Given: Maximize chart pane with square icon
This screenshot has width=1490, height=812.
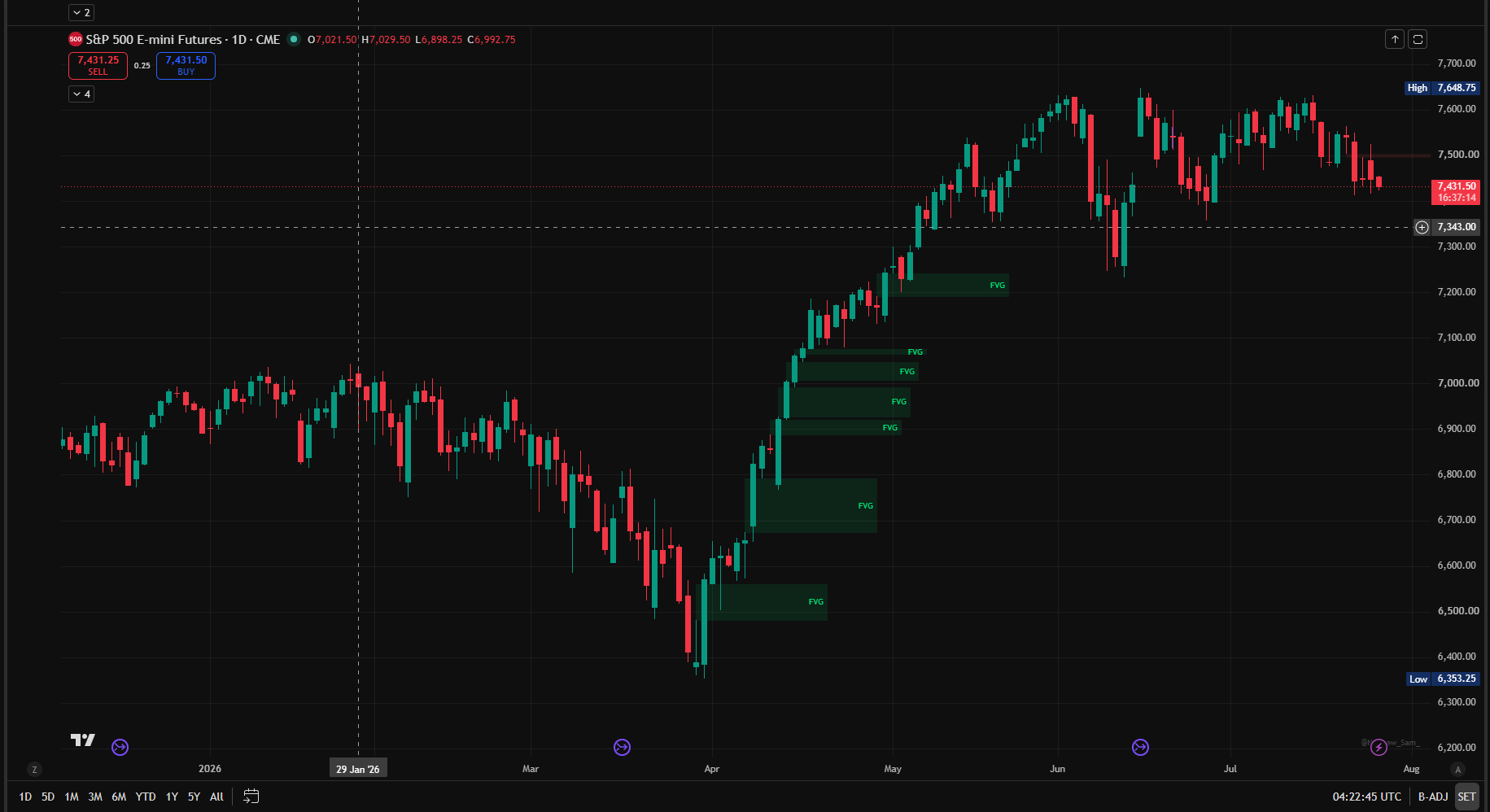Looking at the screenshot, I should 1418,39.
